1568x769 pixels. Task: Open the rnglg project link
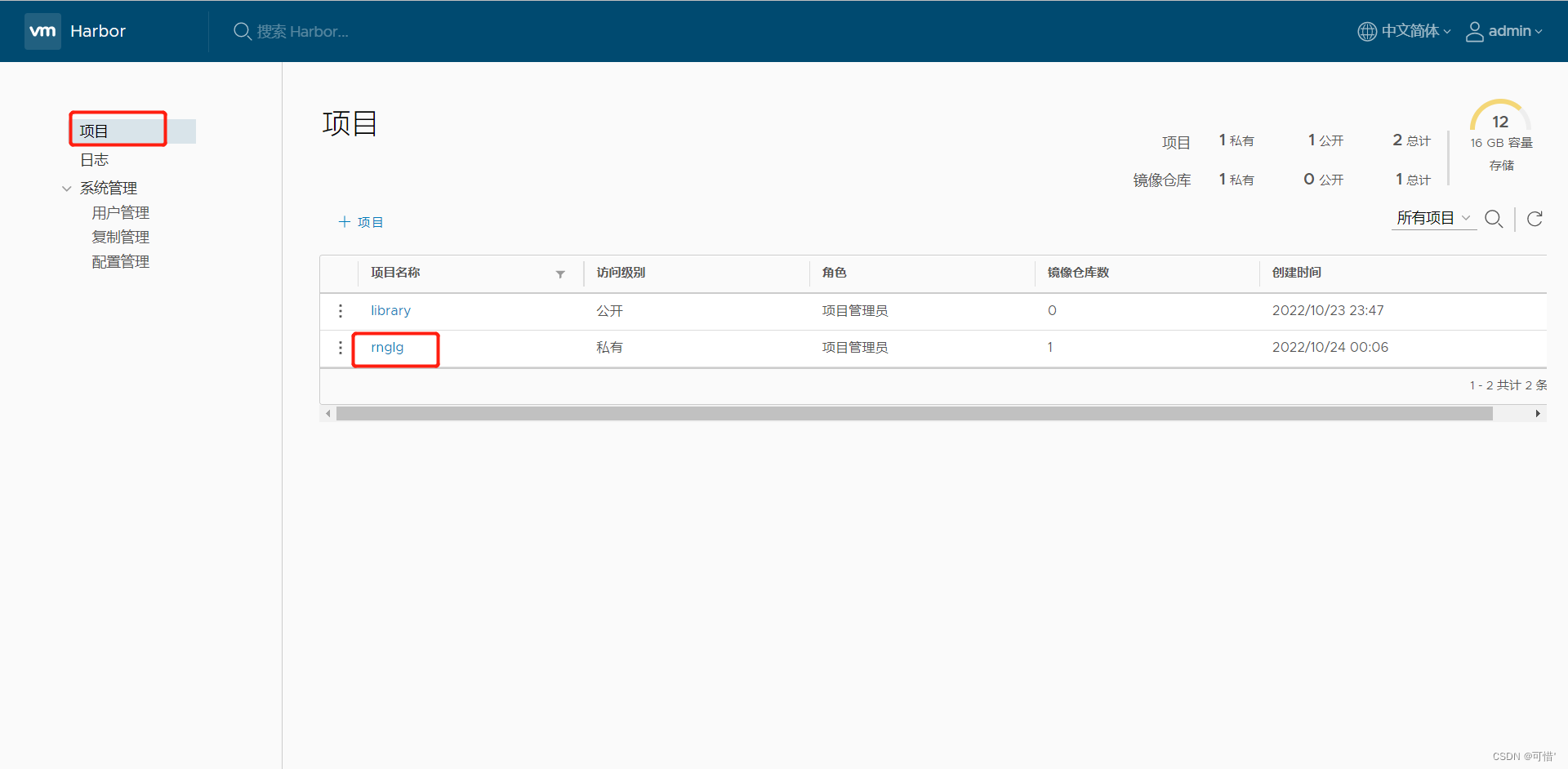pos(387,348)
